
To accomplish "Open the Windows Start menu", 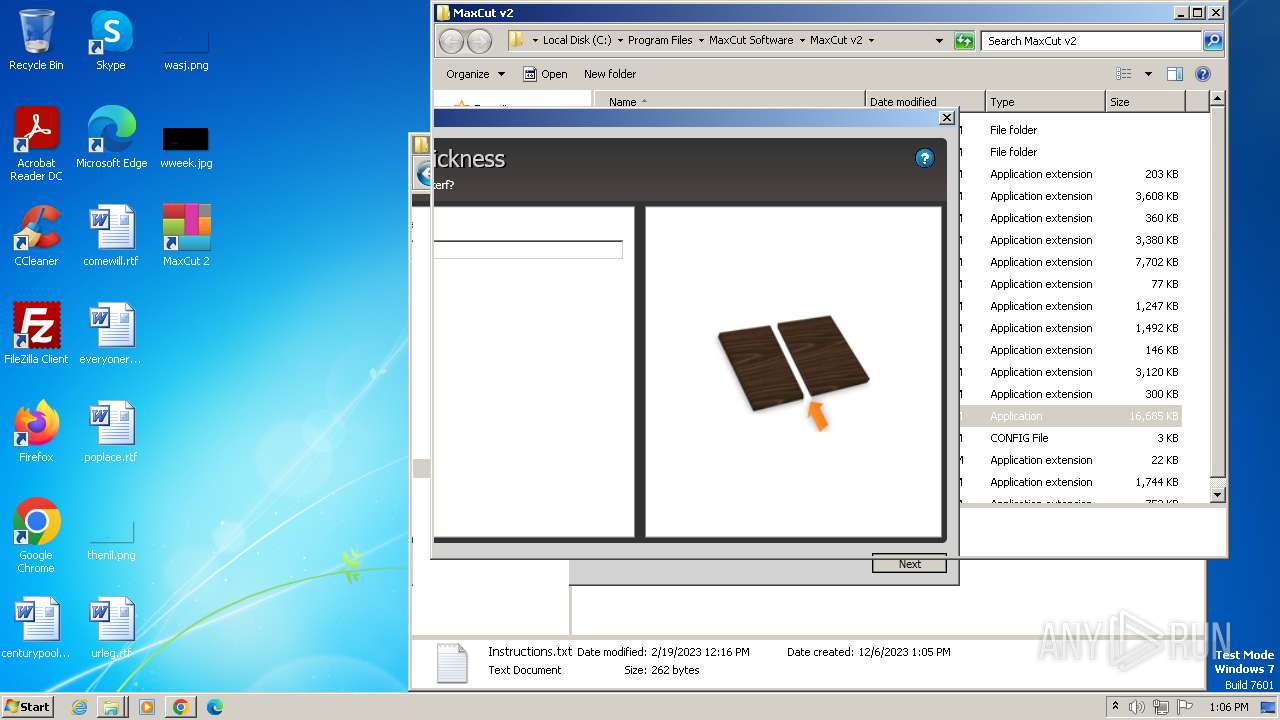I will point(27,706).
